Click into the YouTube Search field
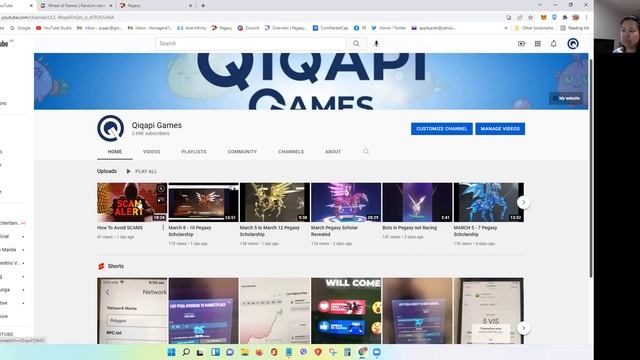The height and width of the screenshot is (360, 640). [251, 43]
